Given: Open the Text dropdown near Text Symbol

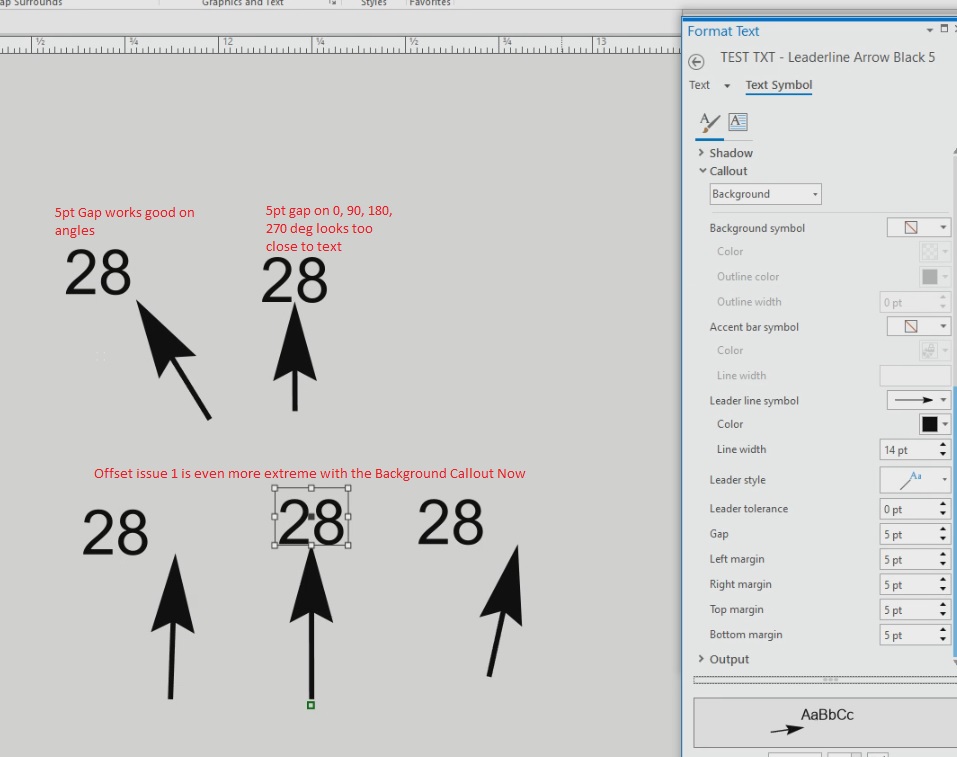Looking at the screenshot, I should [x=705, y=85].
